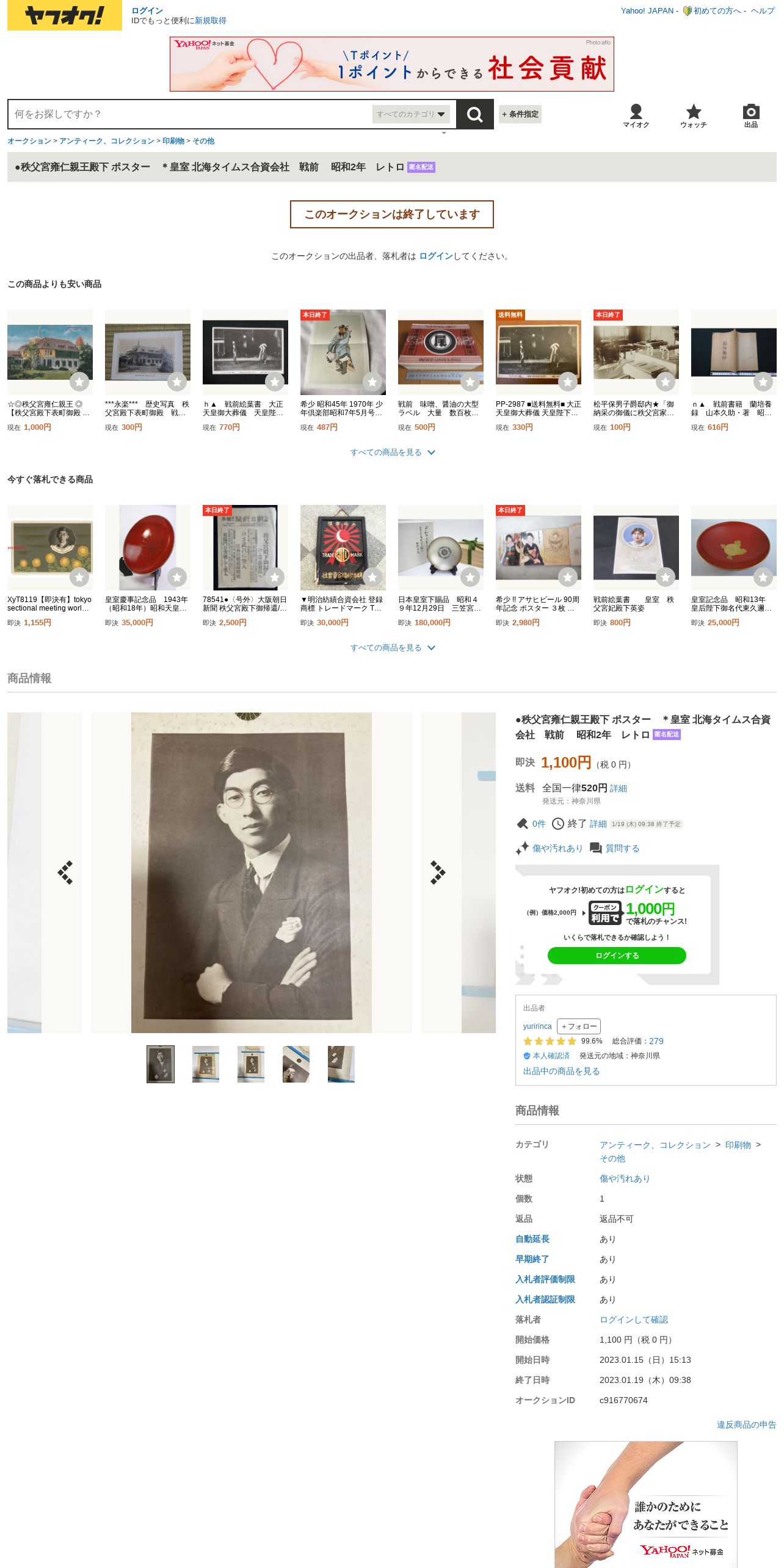Image resolution: width=784 pixels, height=1568 pixels.
Task: Toggle watch star on the 35,000円 red lacquer cup
Action: point(177,577)
